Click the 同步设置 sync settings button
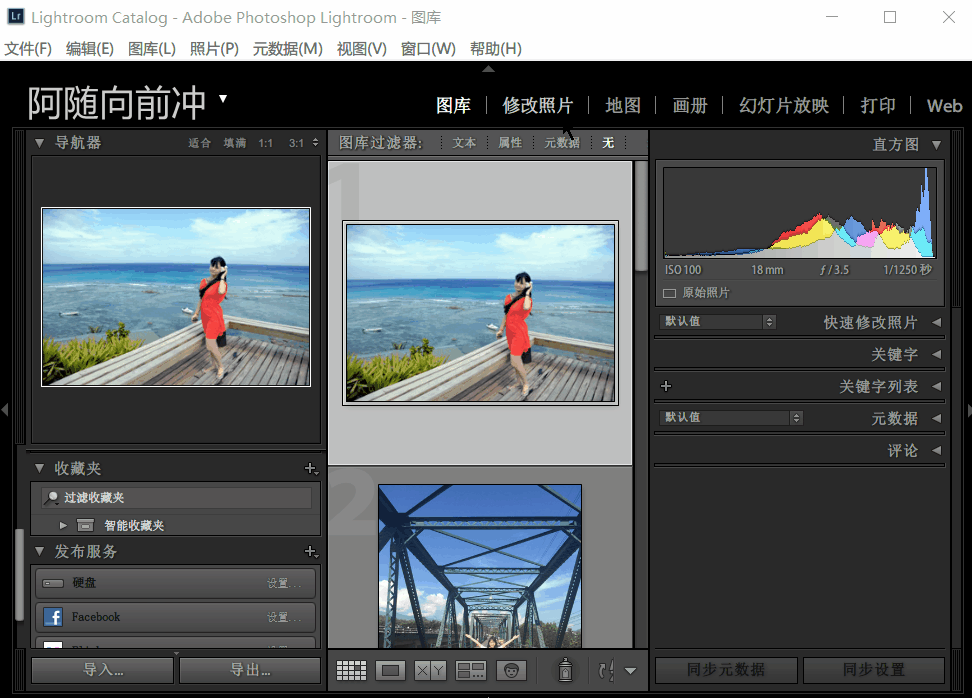Screen dimensions: 972x698 874,670
